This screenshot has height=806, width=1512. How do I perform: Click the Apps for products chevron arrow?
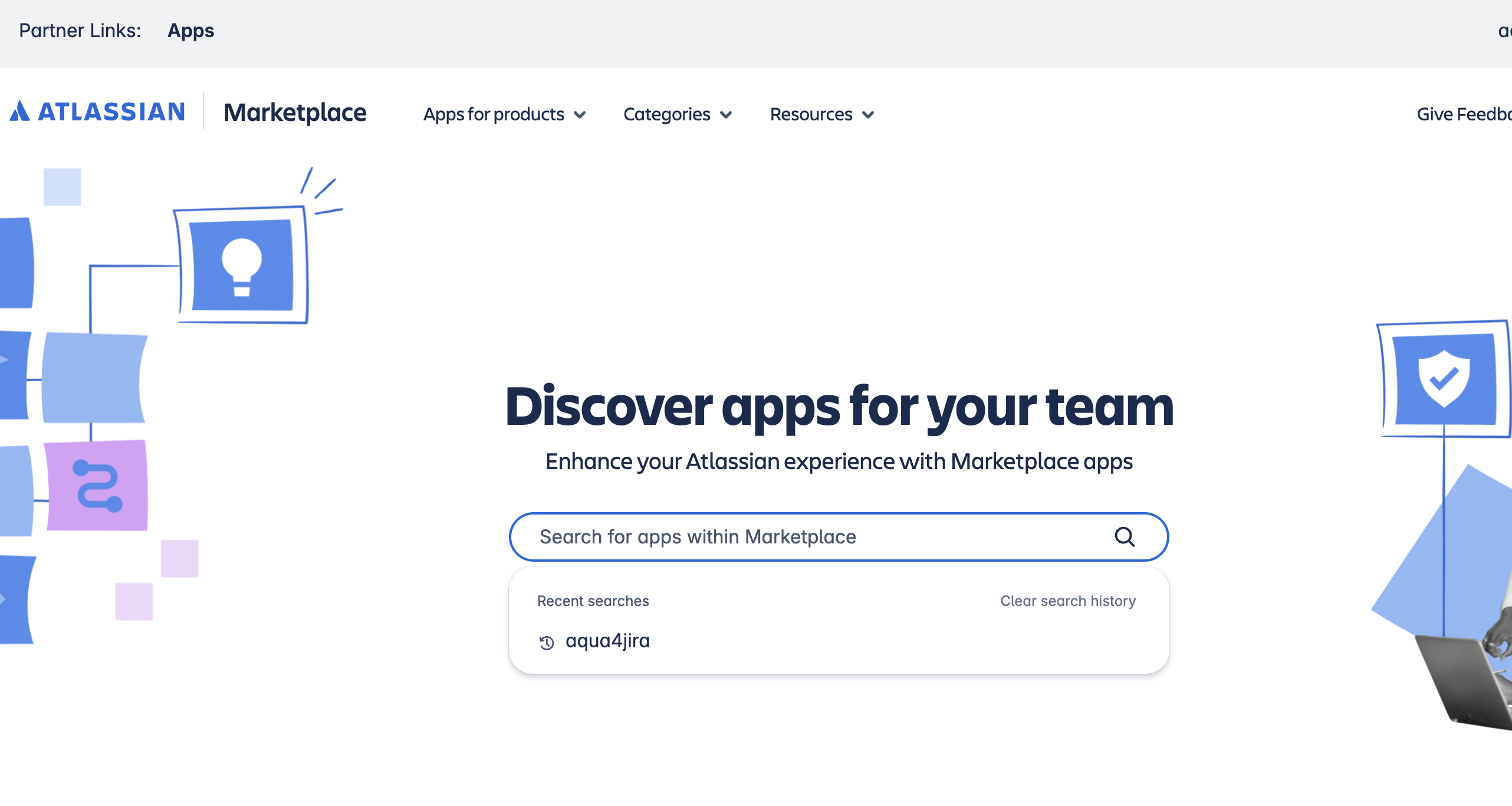tap(580, 114)
